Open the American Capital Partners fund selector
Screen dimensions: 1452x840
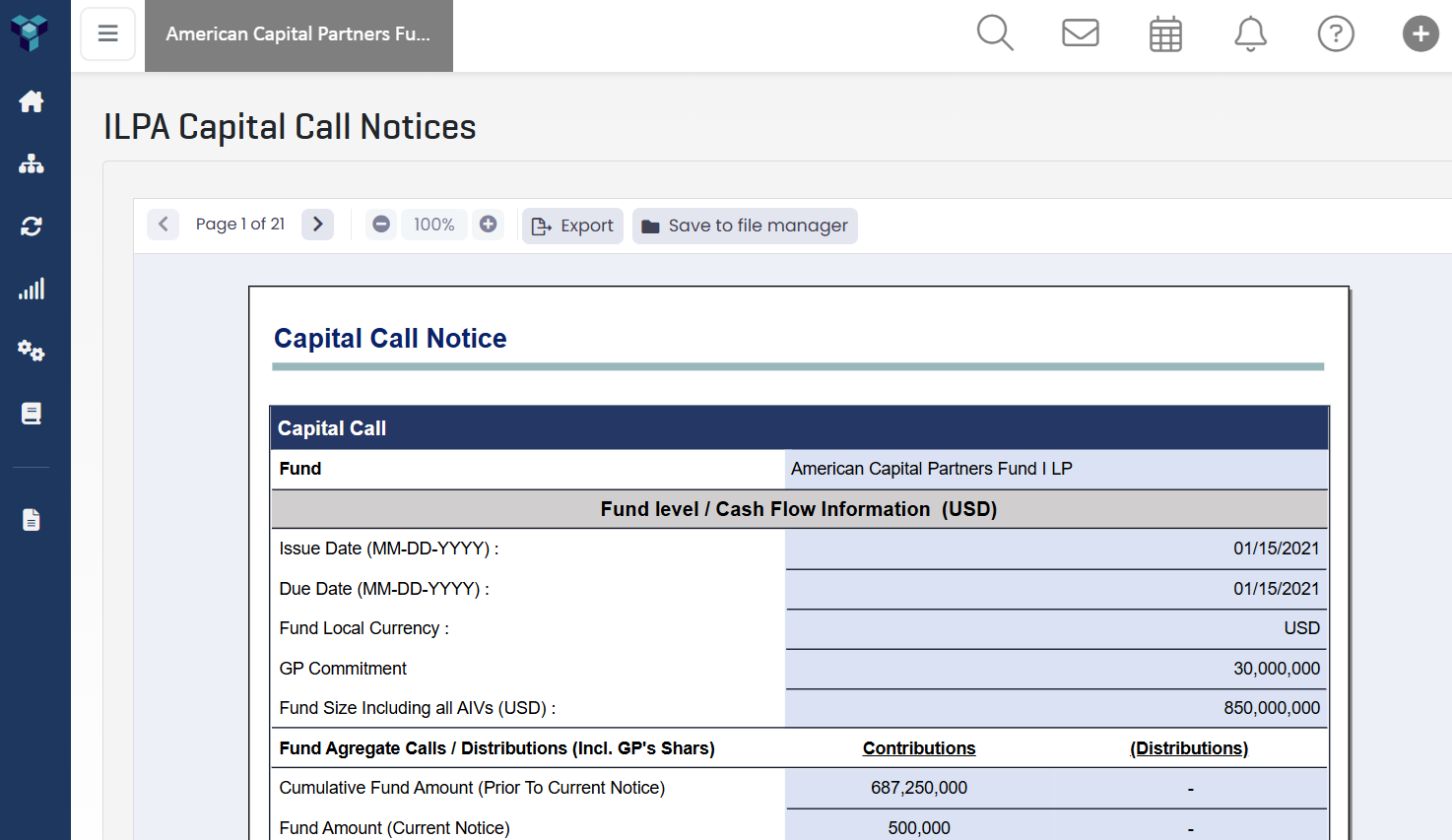pyautogui.click(x=298, y=35)
